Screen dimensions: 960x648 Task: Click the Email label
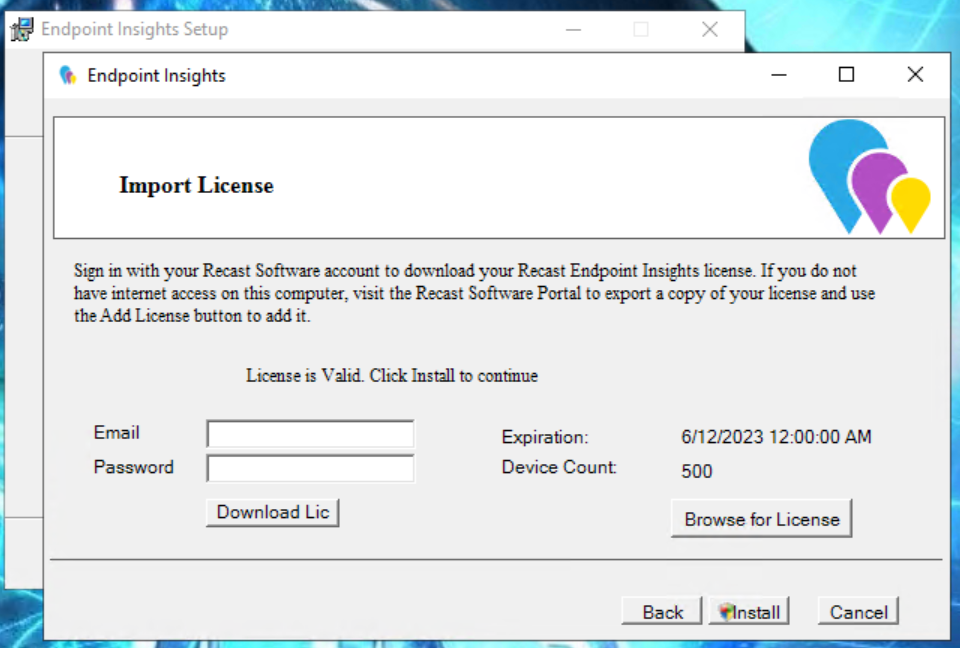[116, 432]
